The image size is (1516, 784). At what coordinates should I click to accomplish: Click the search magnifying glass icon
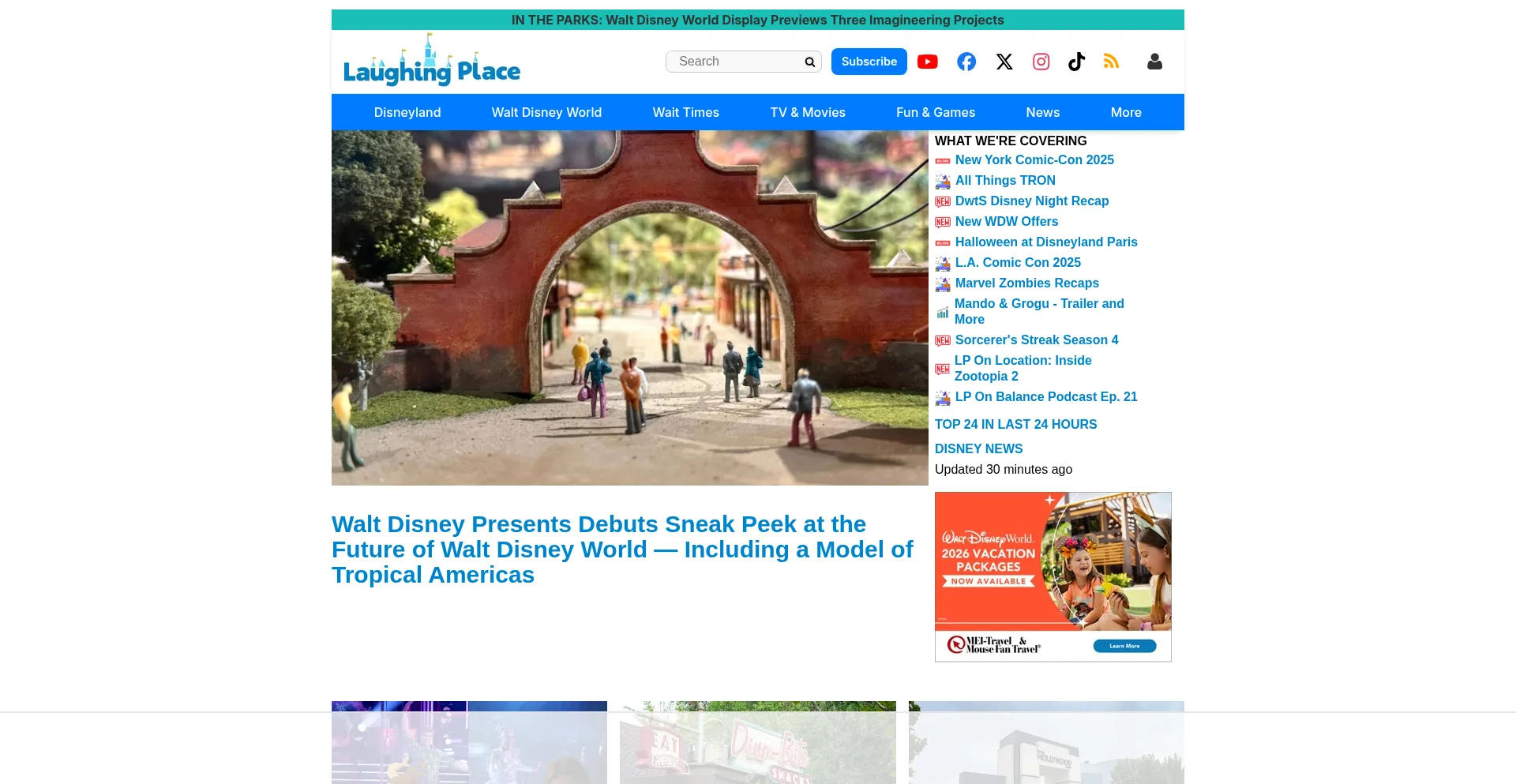(x=810, y=62)
